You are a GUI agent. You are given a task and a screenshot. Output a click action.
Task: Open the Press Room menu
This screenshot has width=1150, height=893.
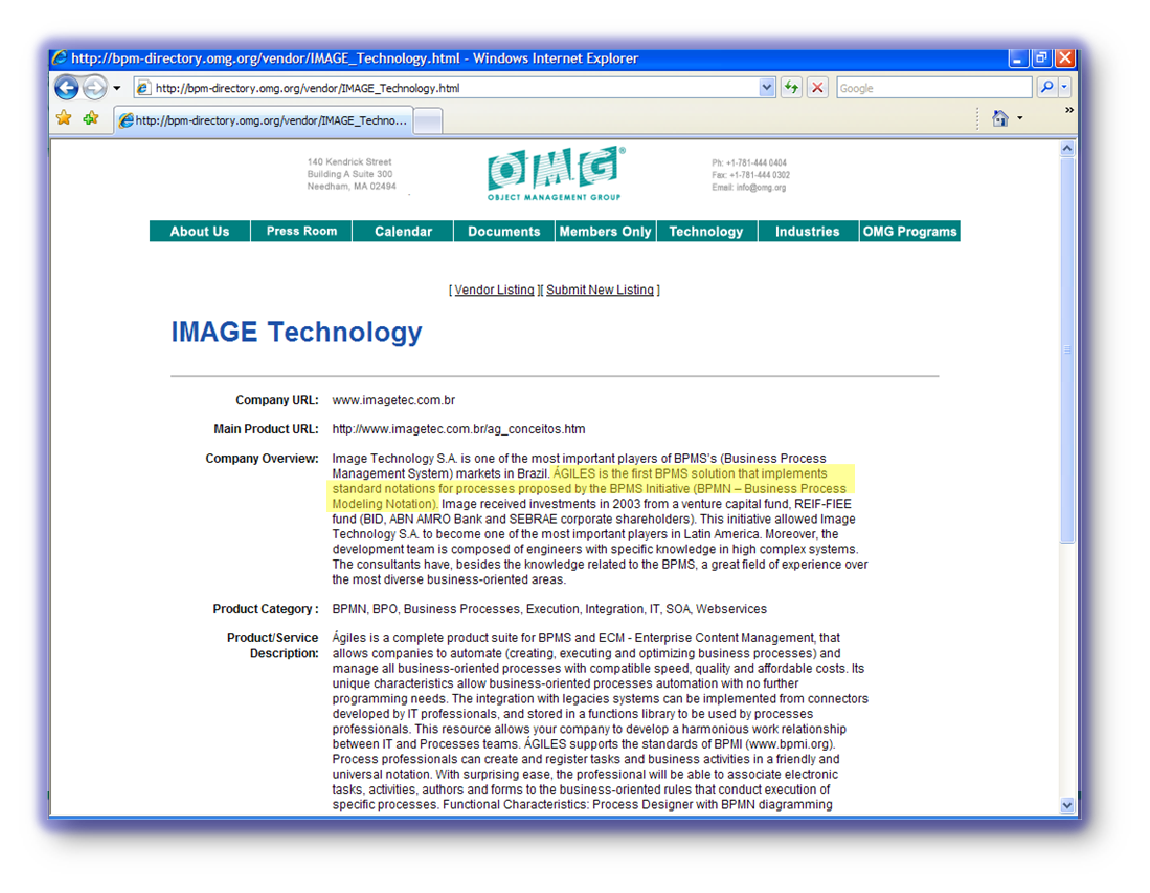301,231
